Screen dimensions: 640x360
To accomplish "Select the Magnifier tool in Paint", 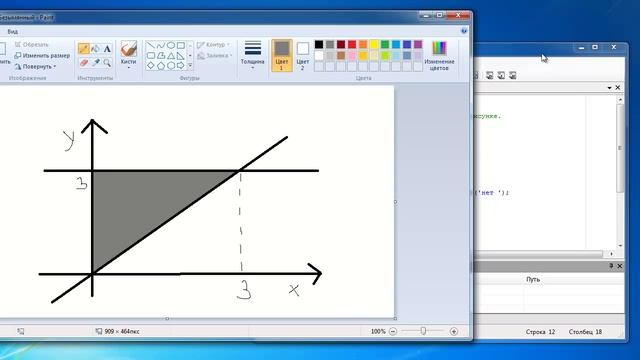I will pos(107,62).
